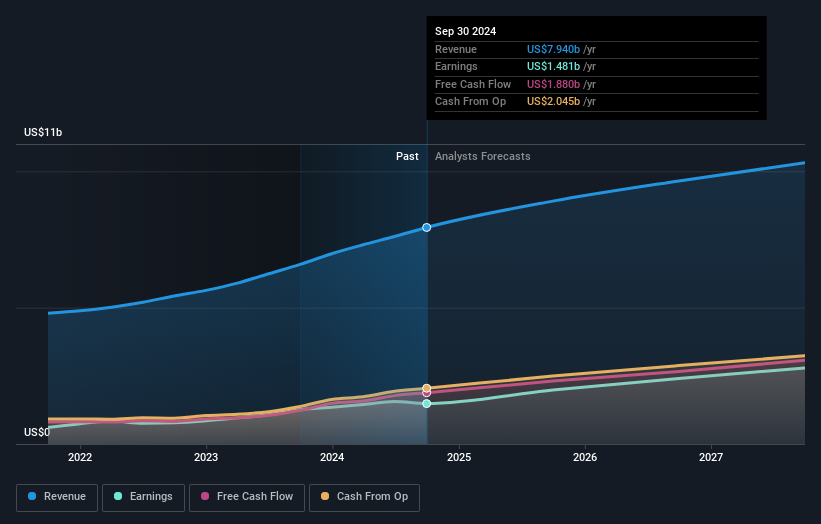
Task: Click the 2025 x-axis label
Action: (x=459, y=458)
